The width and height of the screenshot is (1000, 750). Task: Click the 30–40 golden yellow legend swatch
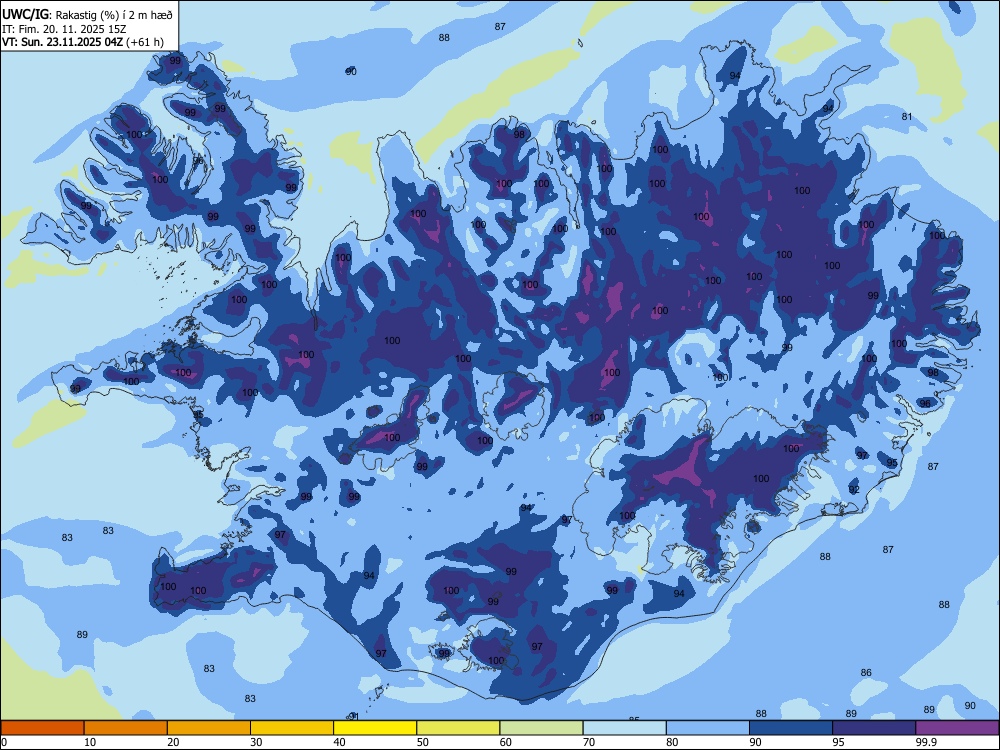292,728
